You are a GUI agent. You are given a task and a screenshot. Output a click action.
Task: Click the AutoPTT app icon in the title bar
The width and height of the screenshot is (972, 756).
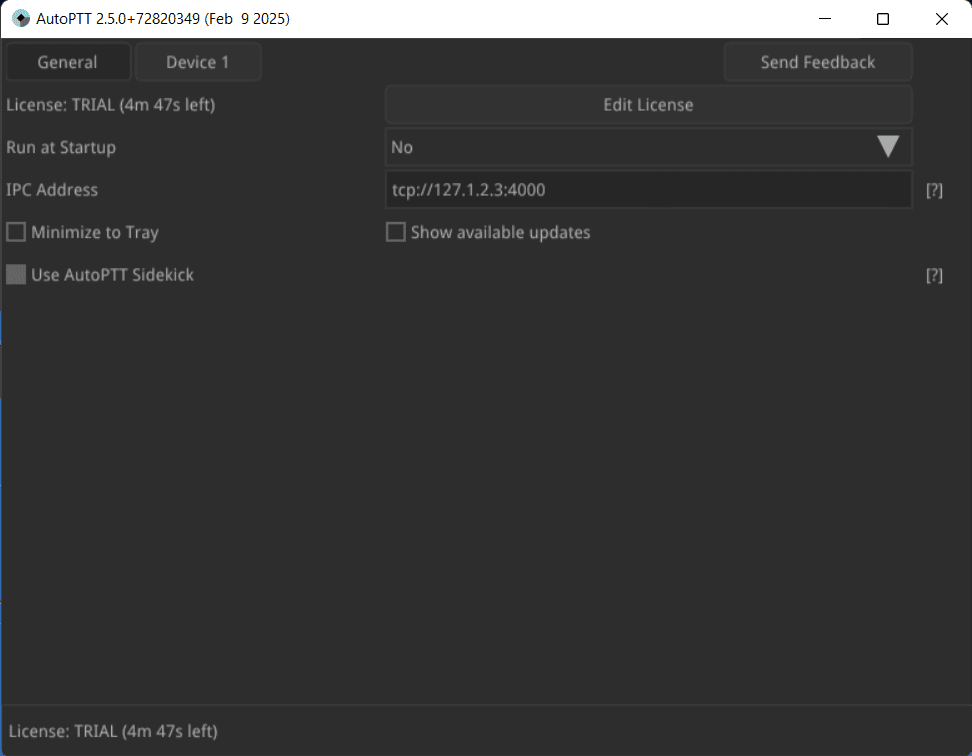tap(21, 19)
